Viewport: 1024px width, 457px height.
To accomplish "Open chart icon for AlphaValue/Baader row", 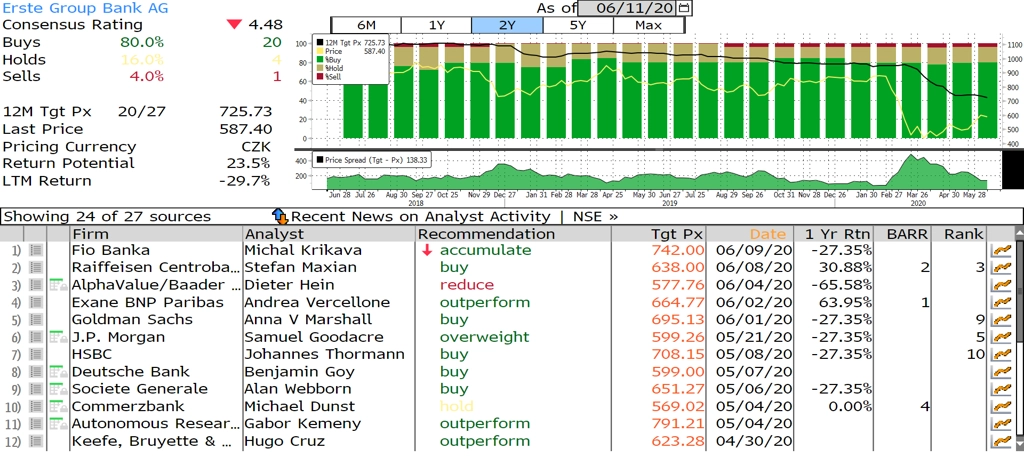I will tap(1000, 285).
